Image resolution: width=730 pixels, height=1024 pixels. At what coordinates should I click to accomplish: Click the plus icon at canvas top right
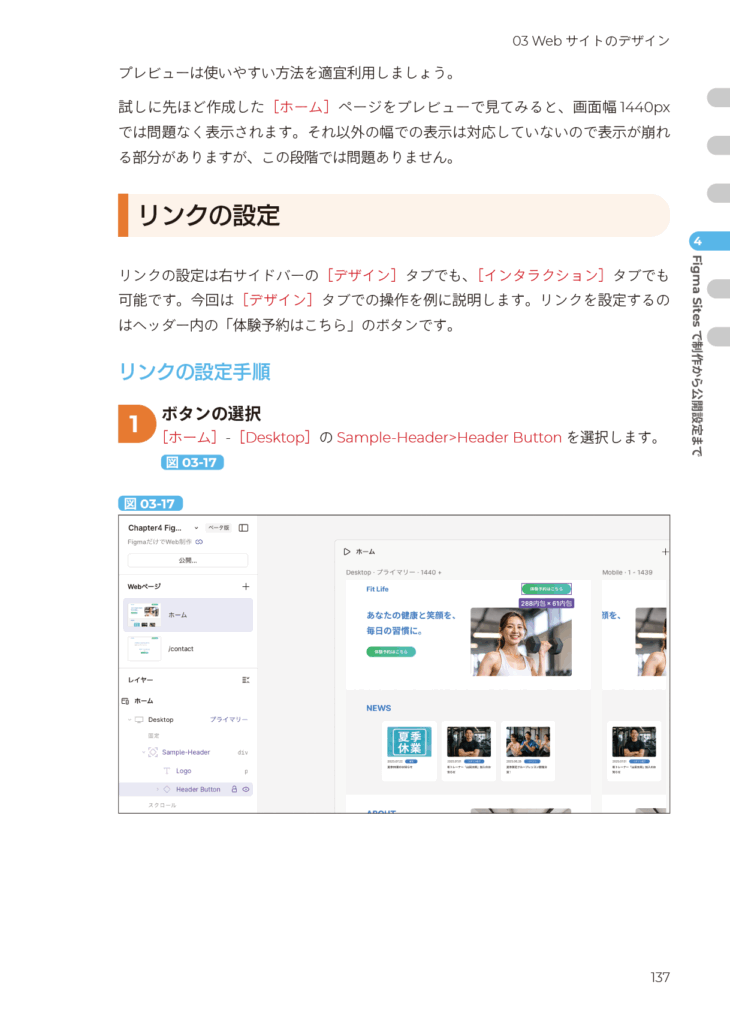[665, 551]
